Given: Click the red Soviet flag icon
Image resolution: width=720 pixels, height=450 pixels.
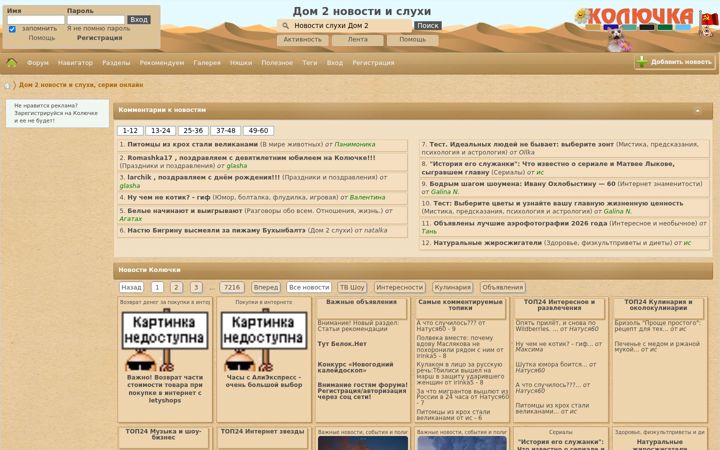Looking at the screenshot, I should pyautogui.click(x=708, y=19).
